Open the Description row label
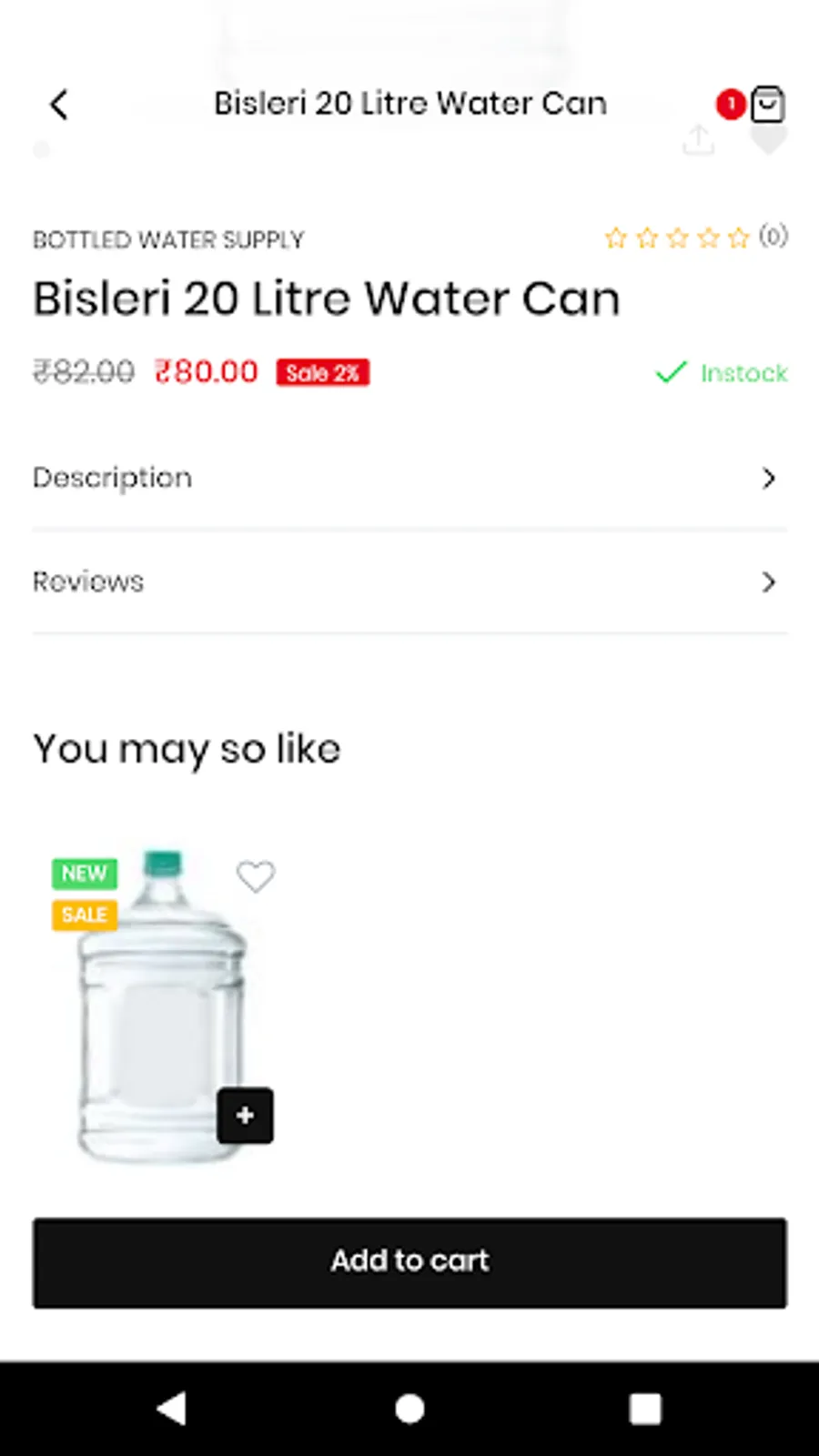Viewport: 819px width, 1456px height. tap(113, 479)
